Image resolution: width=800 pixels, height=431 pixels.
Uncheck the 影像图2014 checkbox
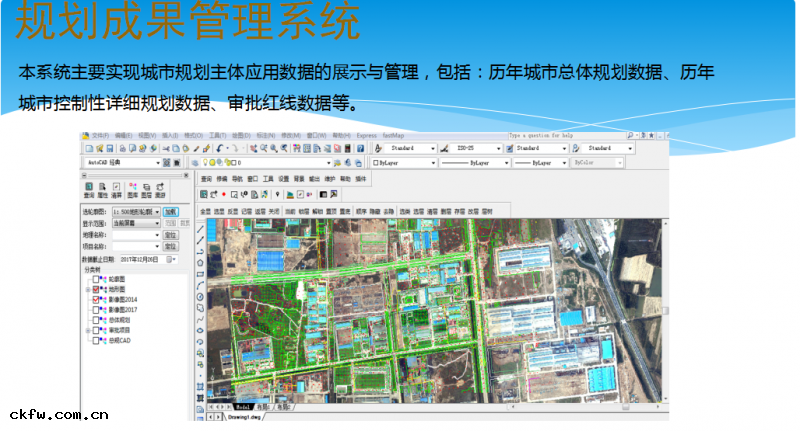click(97, 300)
